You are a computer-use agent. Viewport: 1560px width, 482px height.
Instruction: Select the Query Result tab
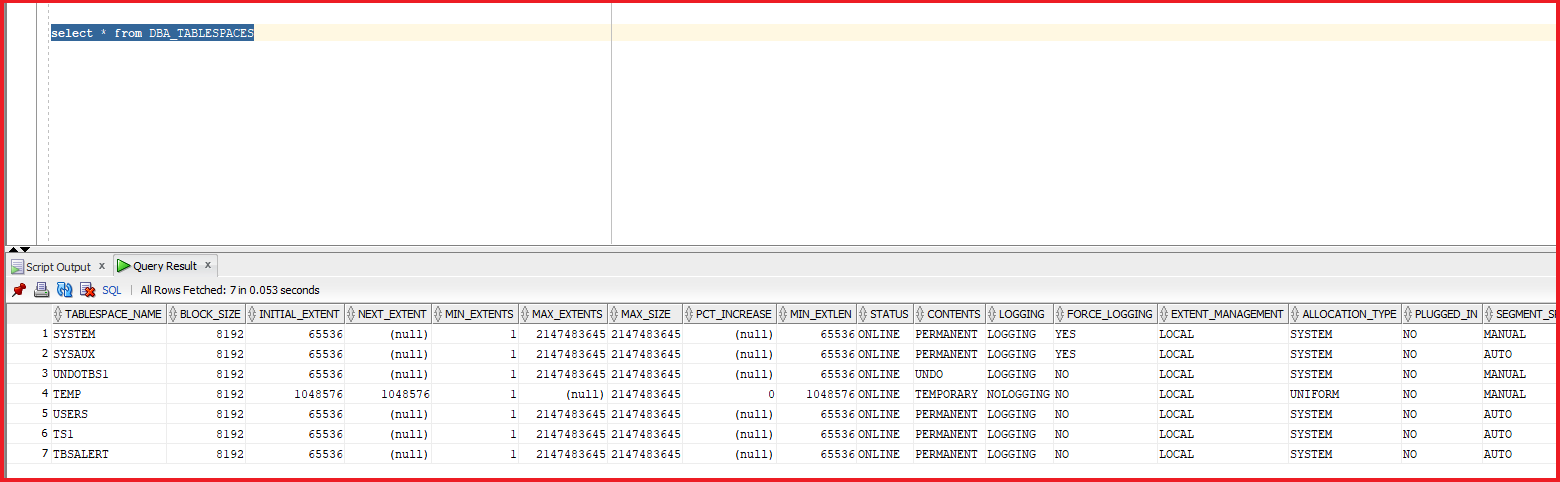pos(158,266)
